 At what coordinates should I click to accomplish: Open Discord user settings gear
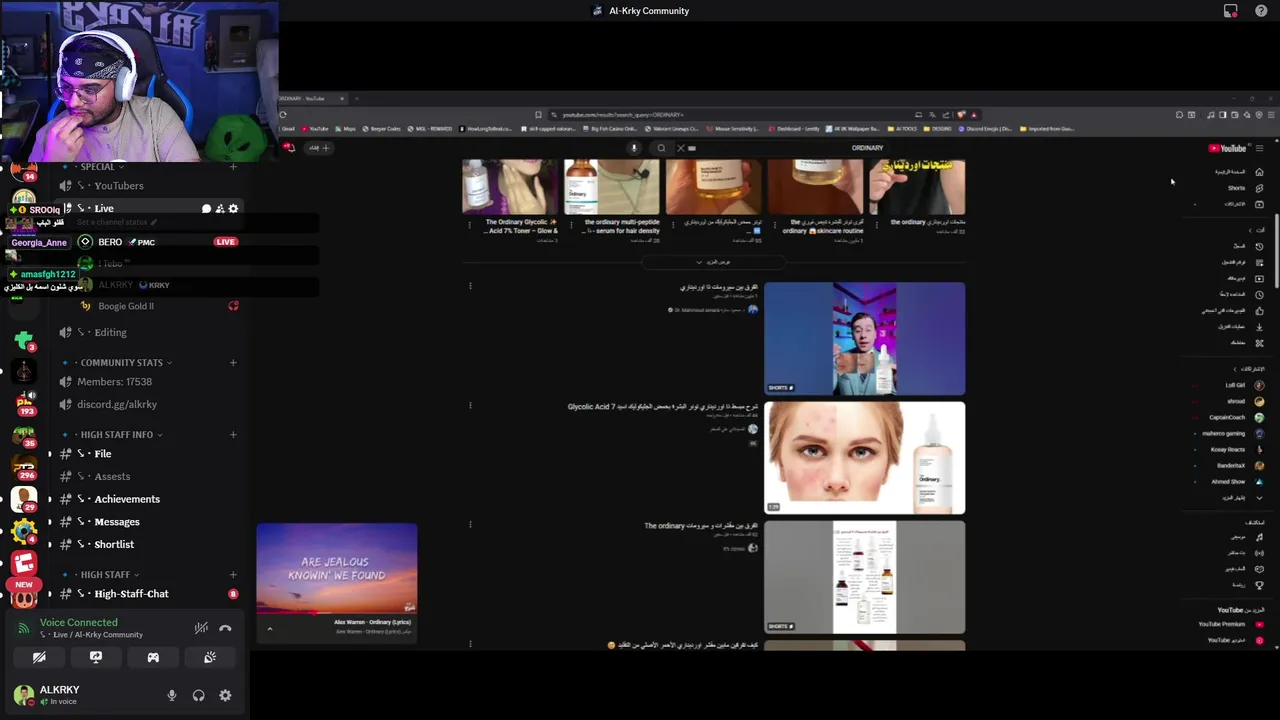[225, 695]
